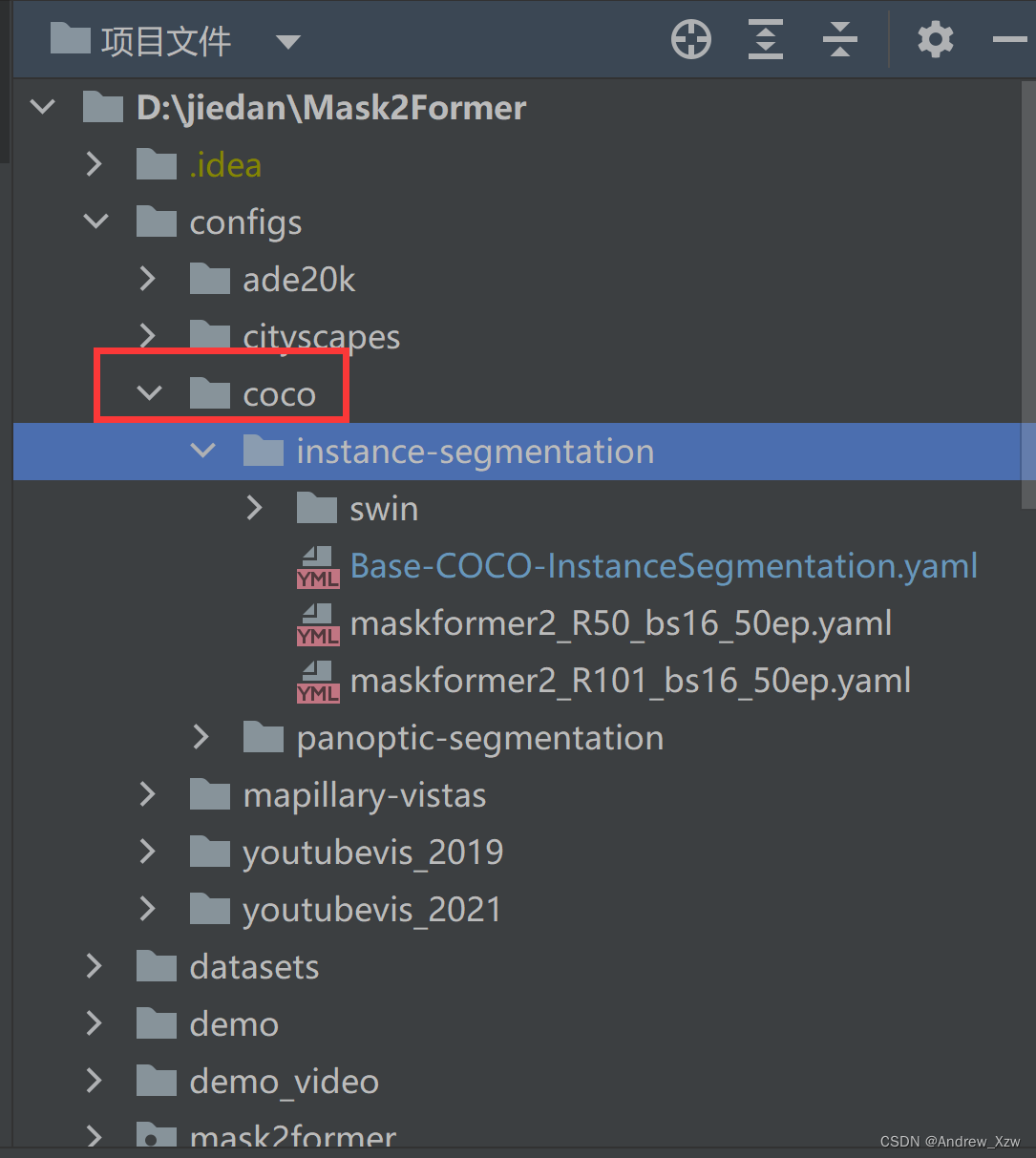Image resolution: width=1036 pixels, height=1158 pixels.
Task: Collapse the coco folder chevron
Action: 148,393
